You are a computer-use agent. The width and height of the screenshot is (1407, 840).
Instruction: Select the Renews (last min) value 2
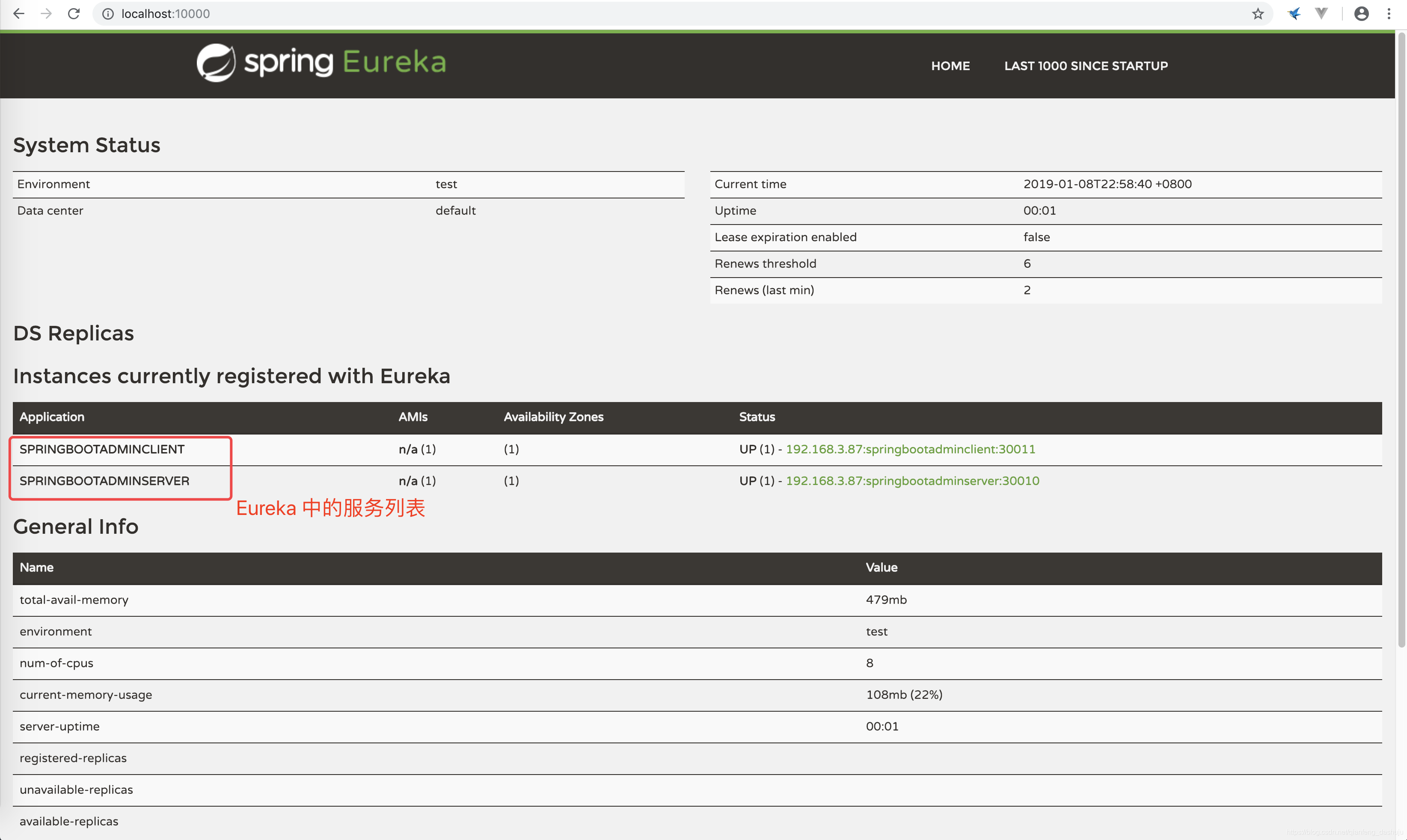click(1027, 290)
